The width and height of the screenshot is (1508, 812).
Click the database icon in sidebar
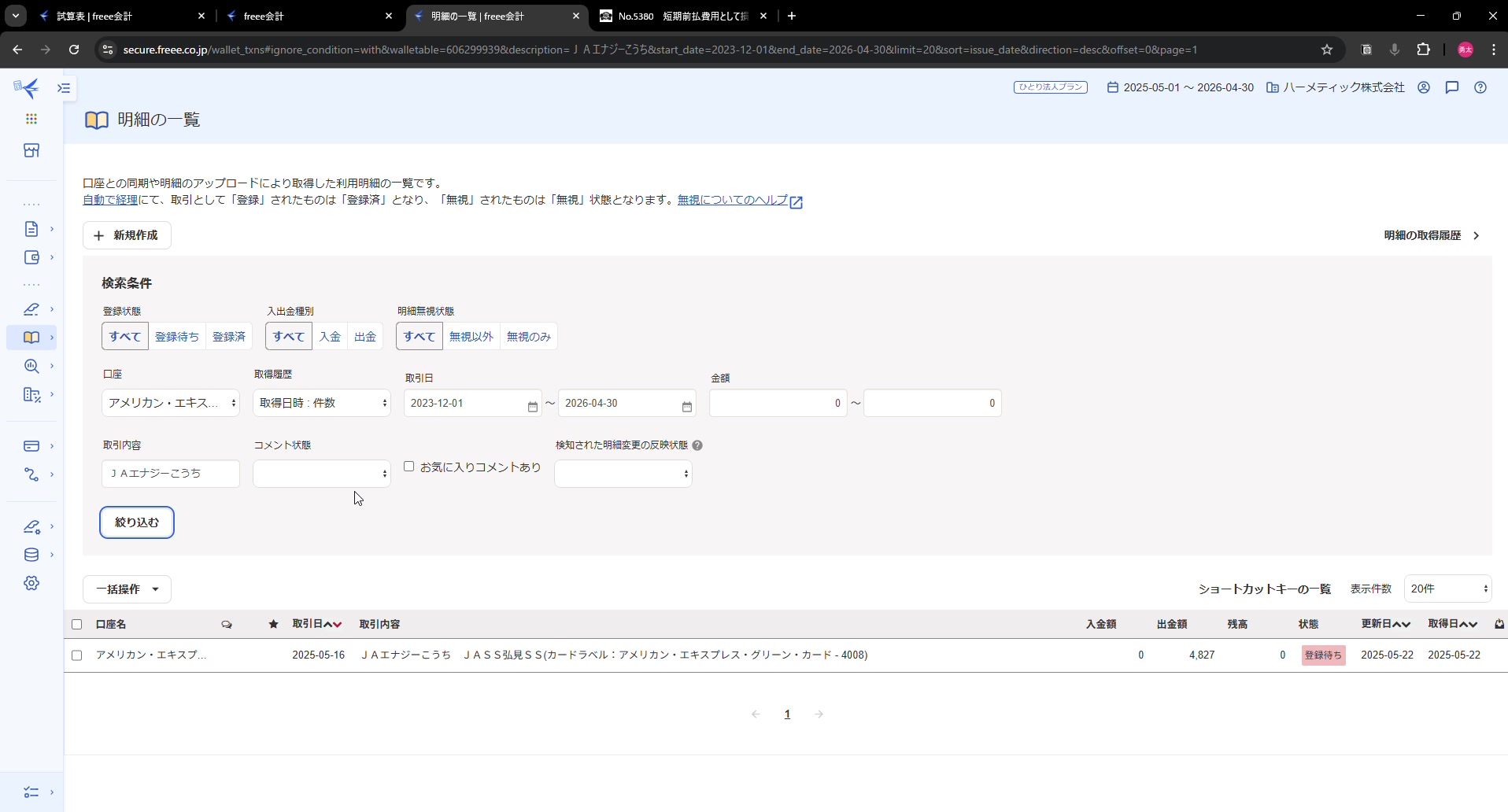tap(31, 555)
